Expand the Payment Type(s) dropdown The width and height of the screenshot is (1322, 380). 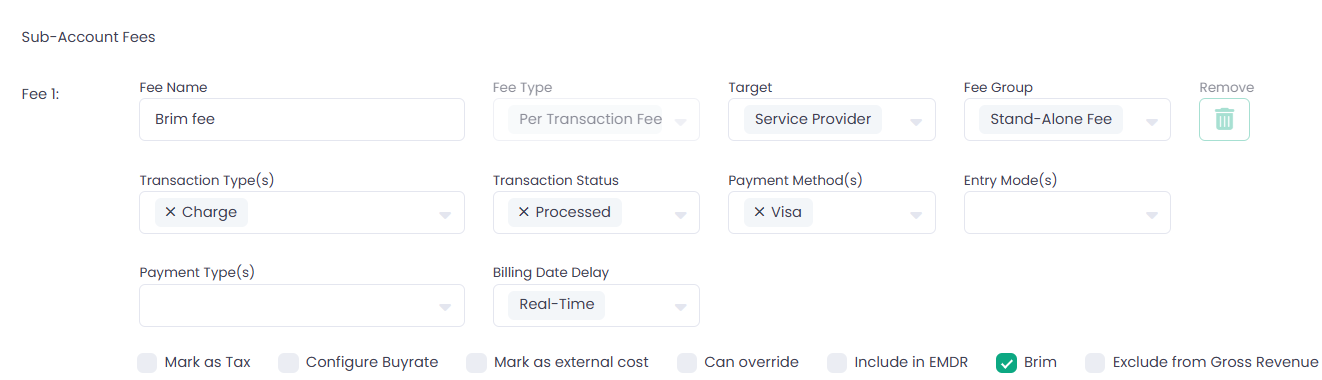tap(302, 305)
